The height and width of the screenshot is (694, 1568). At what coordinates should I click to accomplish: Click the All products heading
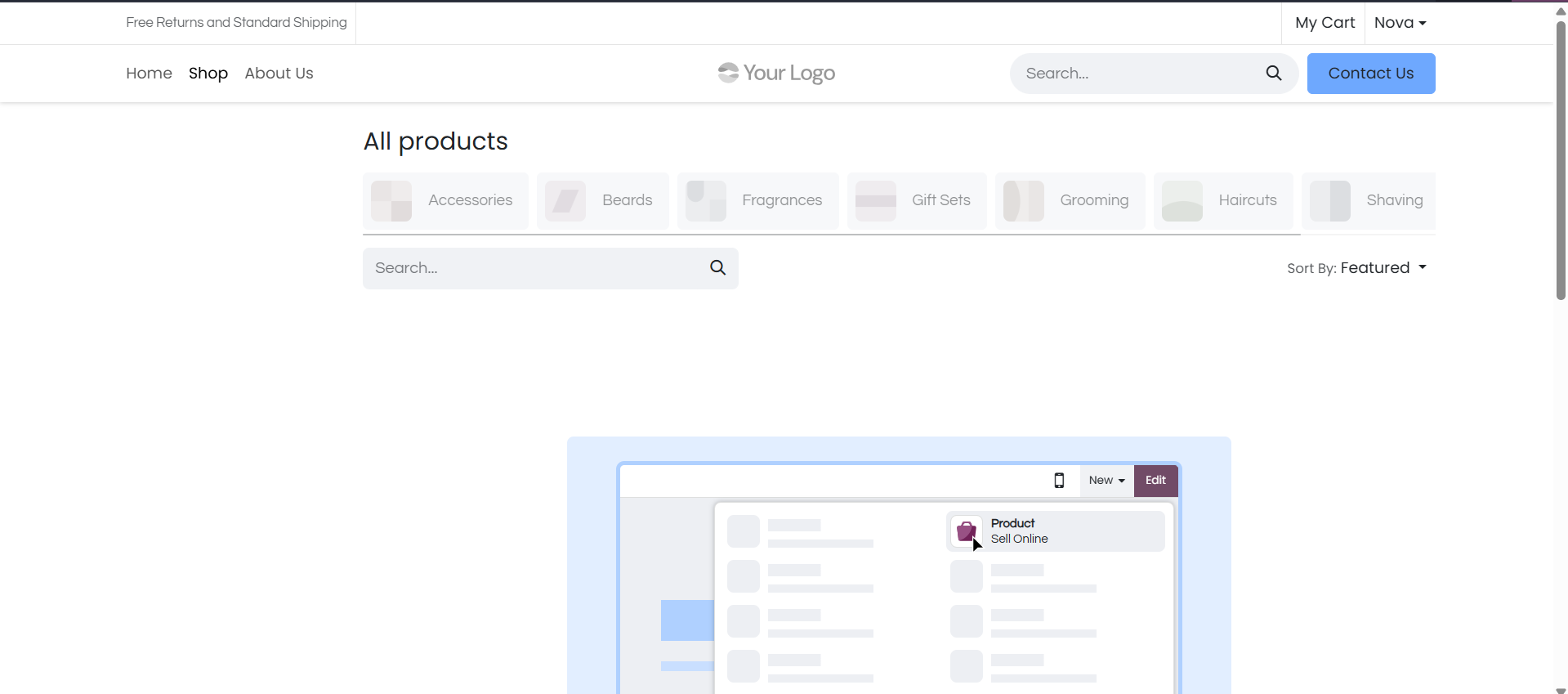[436, 141]
